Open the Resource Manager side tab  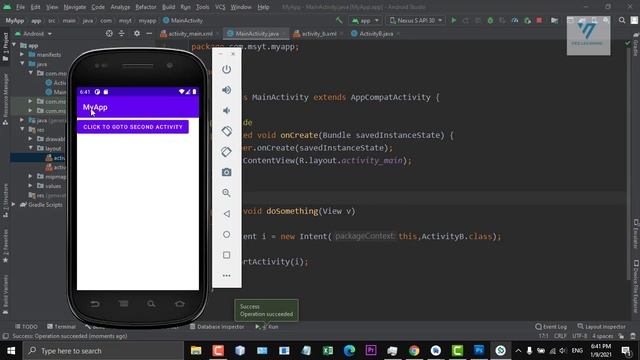tap(5, 98)
